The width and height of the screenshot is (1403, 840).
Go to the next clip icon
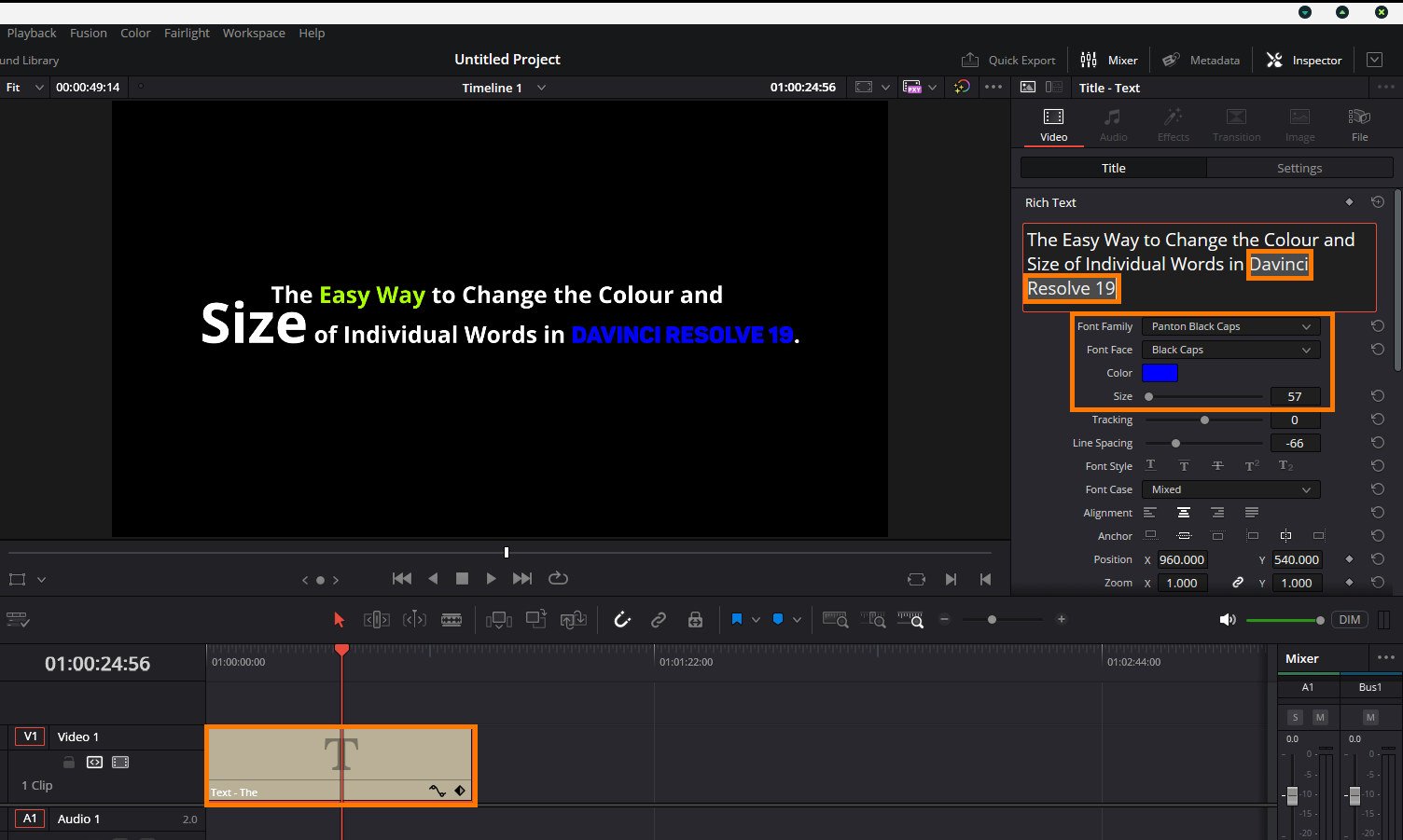(951, 579)
